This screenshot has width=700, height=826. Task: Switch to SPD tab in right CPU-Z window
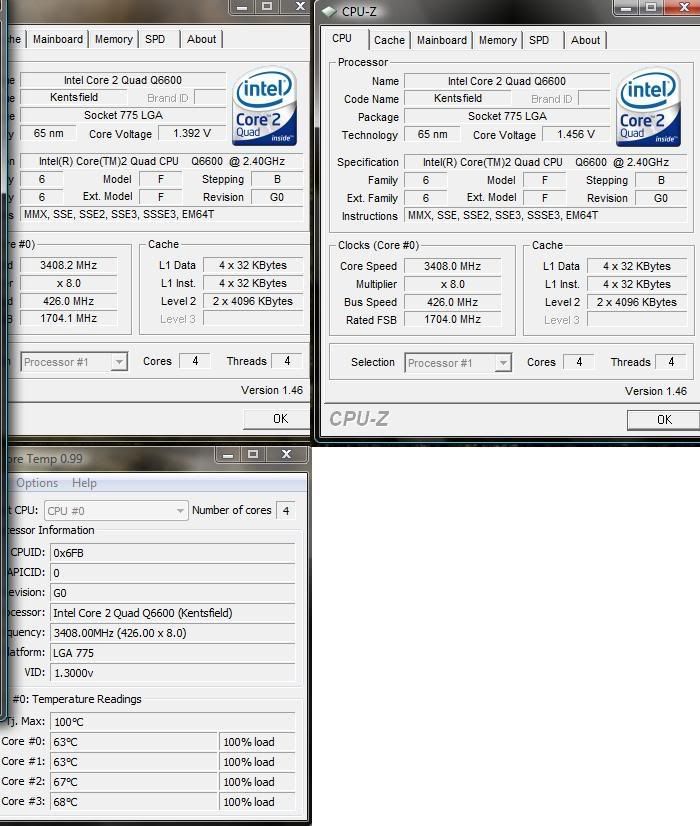(x=539, y=40)
